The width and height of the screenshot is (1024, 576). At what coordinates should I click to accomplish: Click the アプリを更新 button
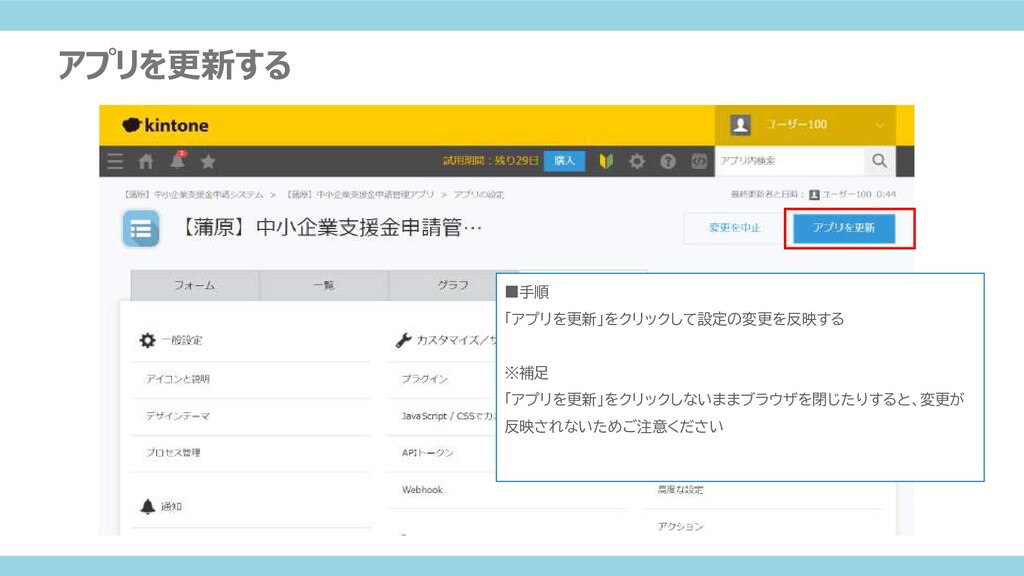coord(844,228)
